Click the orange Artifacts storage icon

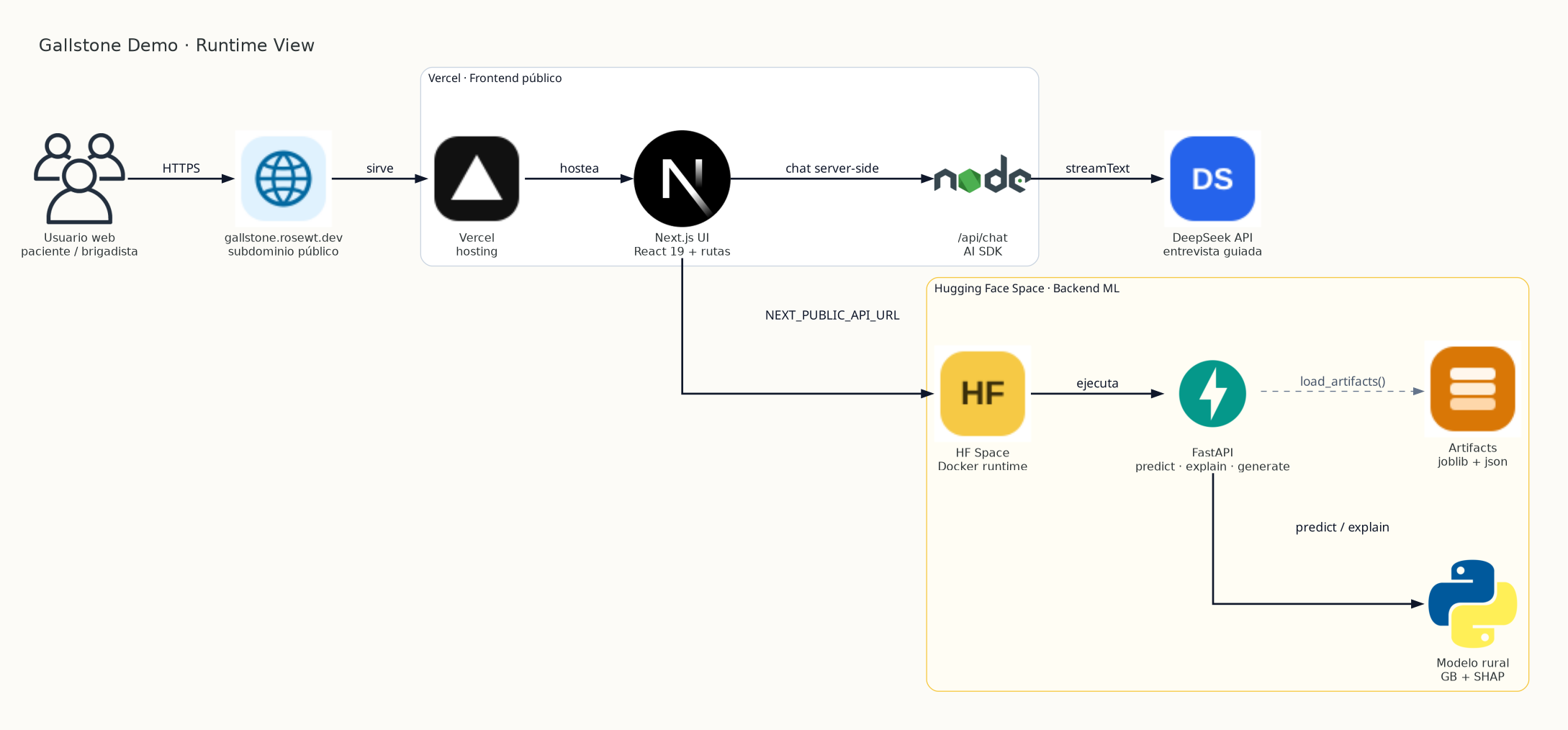click(1472, 389)
